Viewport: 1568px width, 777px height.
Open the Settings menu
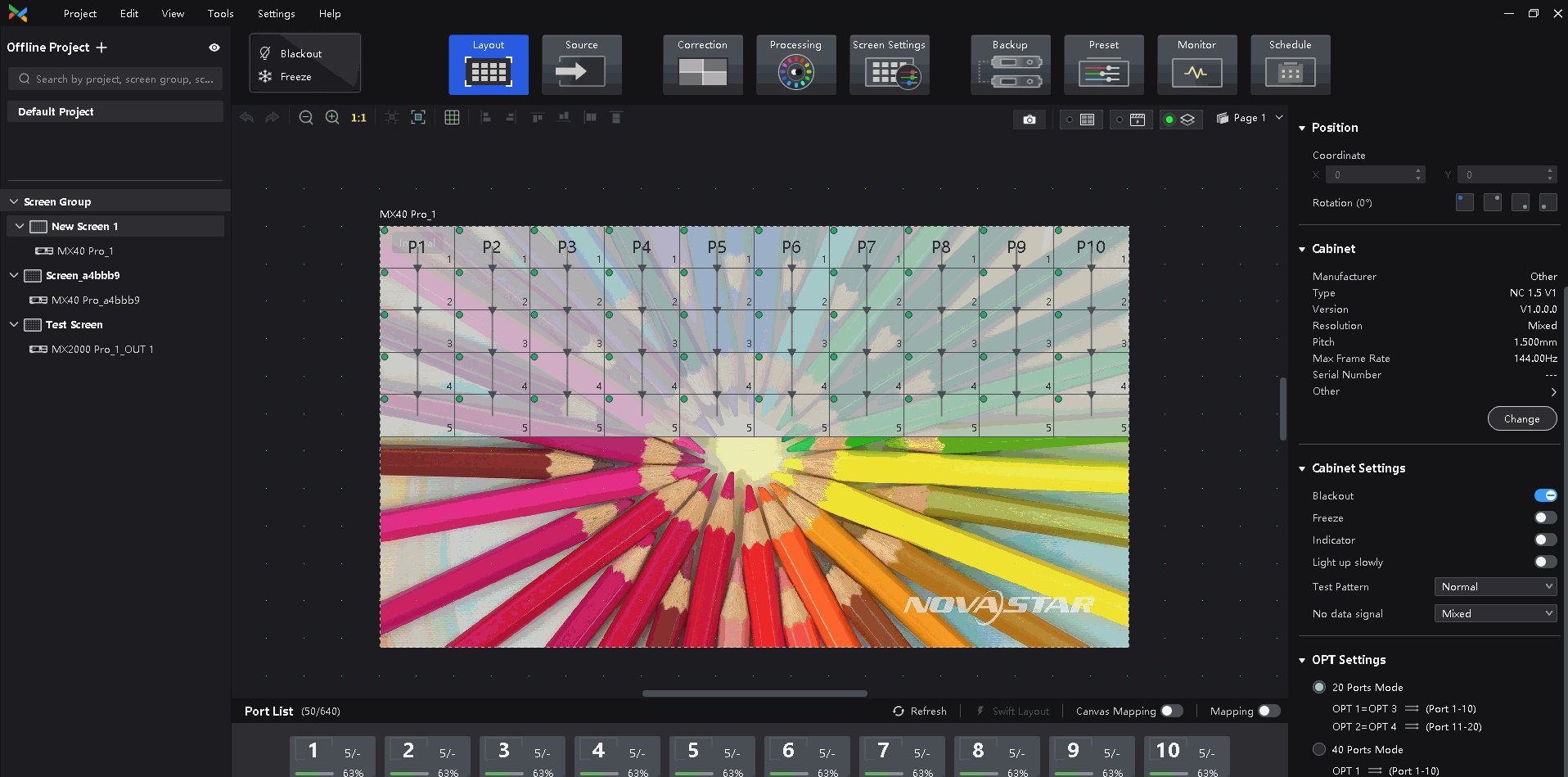pos(277,13)
